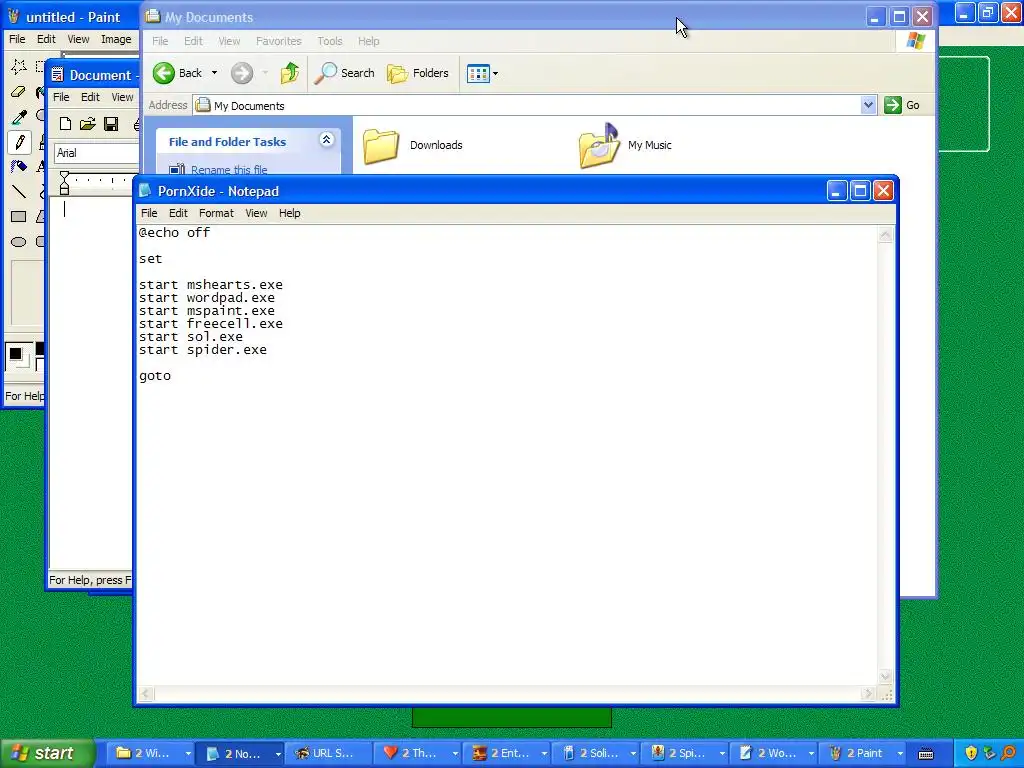
Task: Click Safely Remove Hardware tray icon
Action: pyautogui.click(x=989, y=753)
